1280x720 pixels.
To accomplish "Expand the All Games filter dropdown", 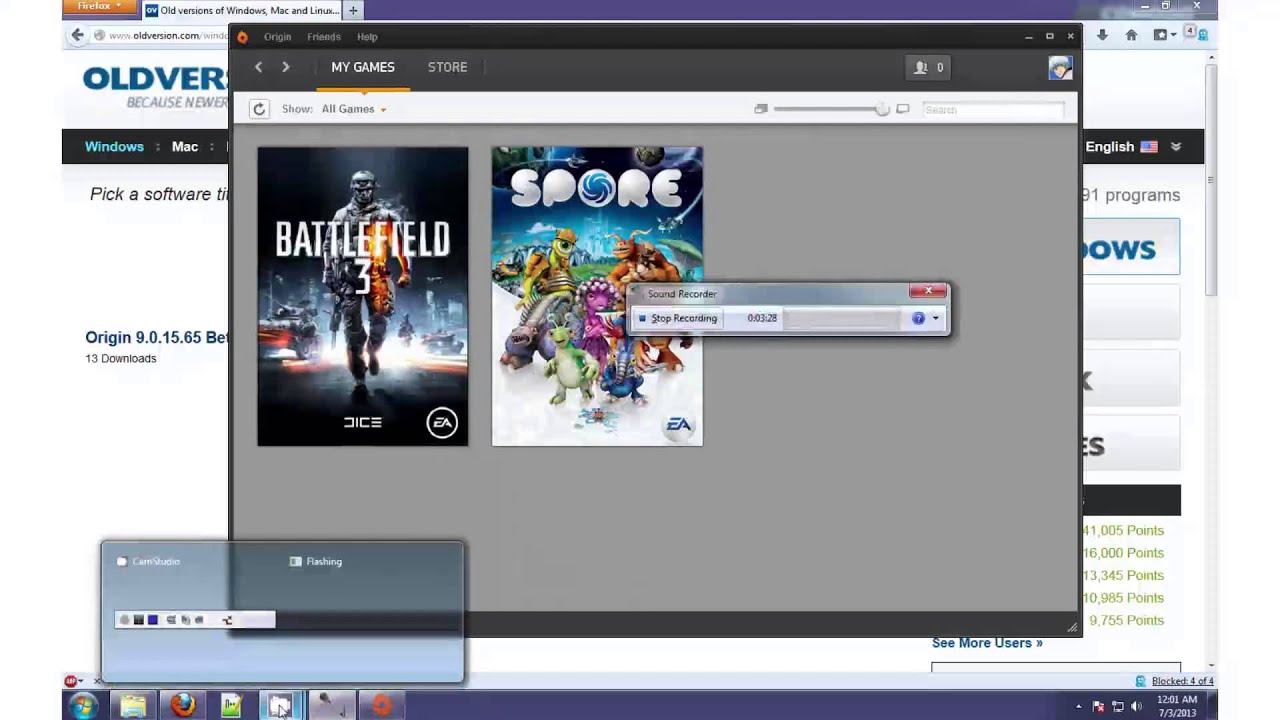I will pyautogui.click(x=353, y=109).
